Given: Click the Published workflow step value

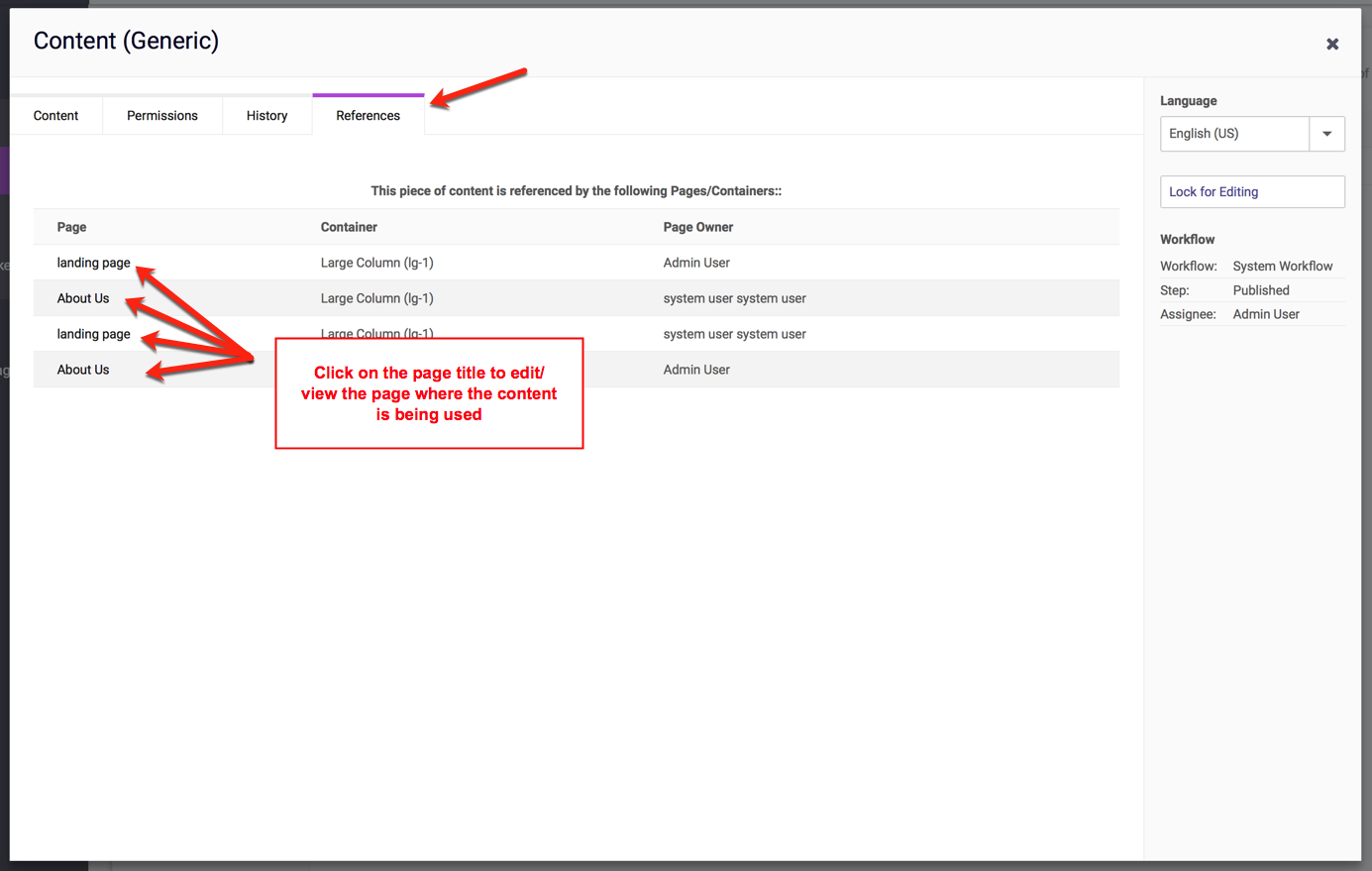Looking at the screenshot, I should tap(1261, 290).
